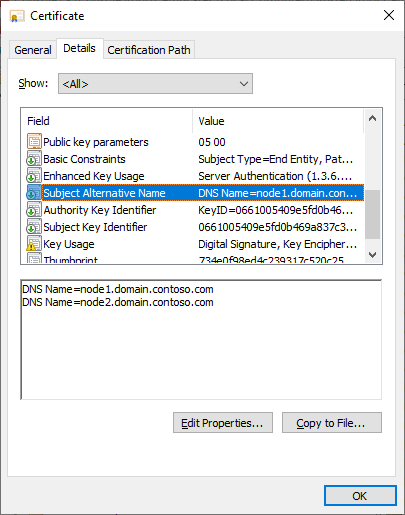This screenshot has height=515, width=405.
Task: Click the Enhanced Key Usage extension icon
Action: click(x=34, y=176)
